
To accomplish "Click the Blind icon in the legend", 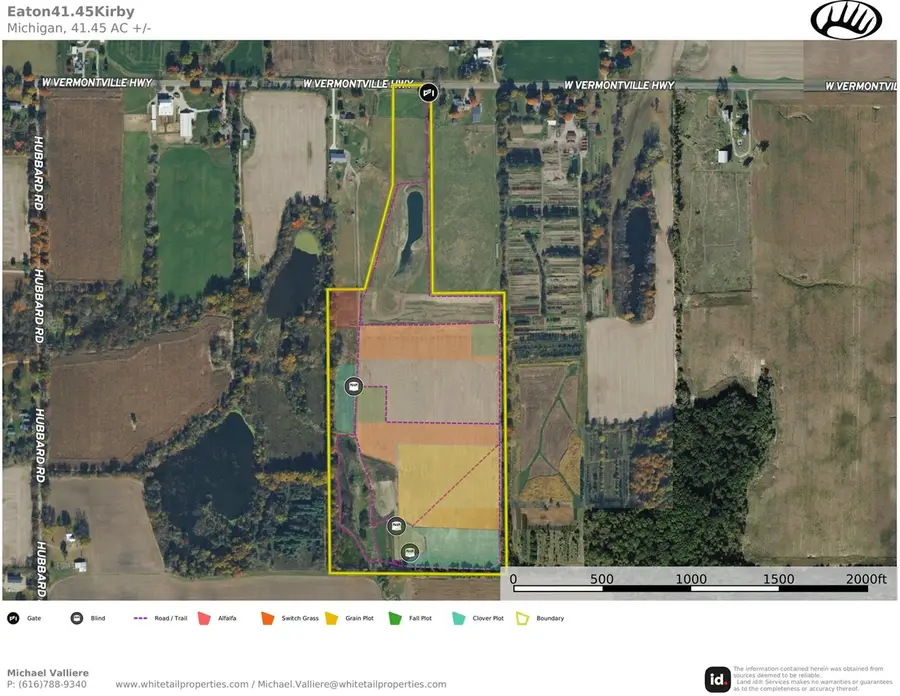I will pos(77,618).
